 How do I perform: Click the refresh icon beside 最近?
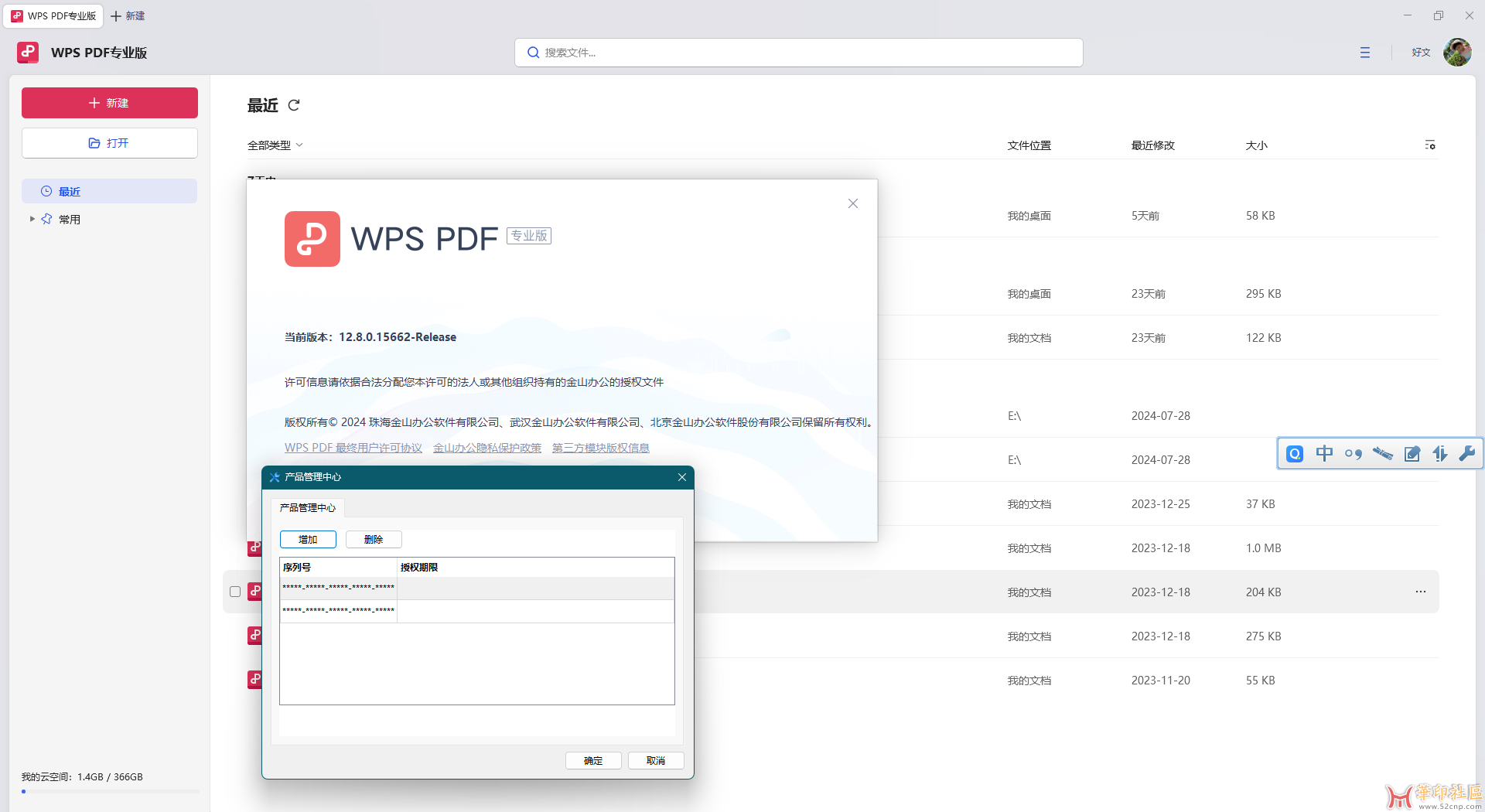(294, 105)
